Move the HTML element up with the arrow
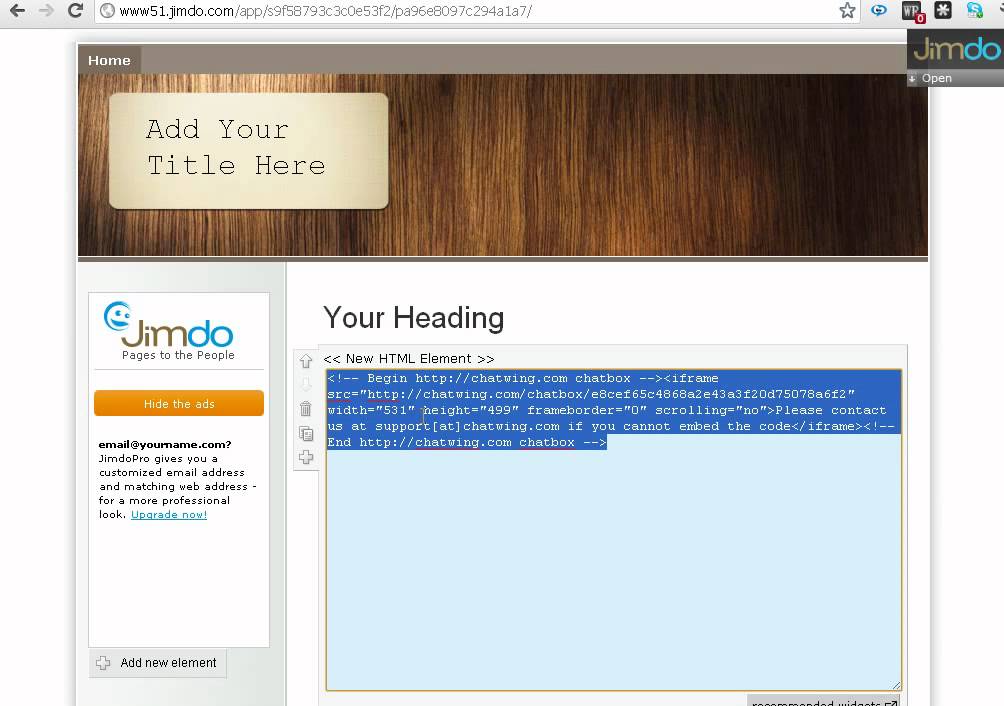The image size is (1004, 706). coord(305,361)
